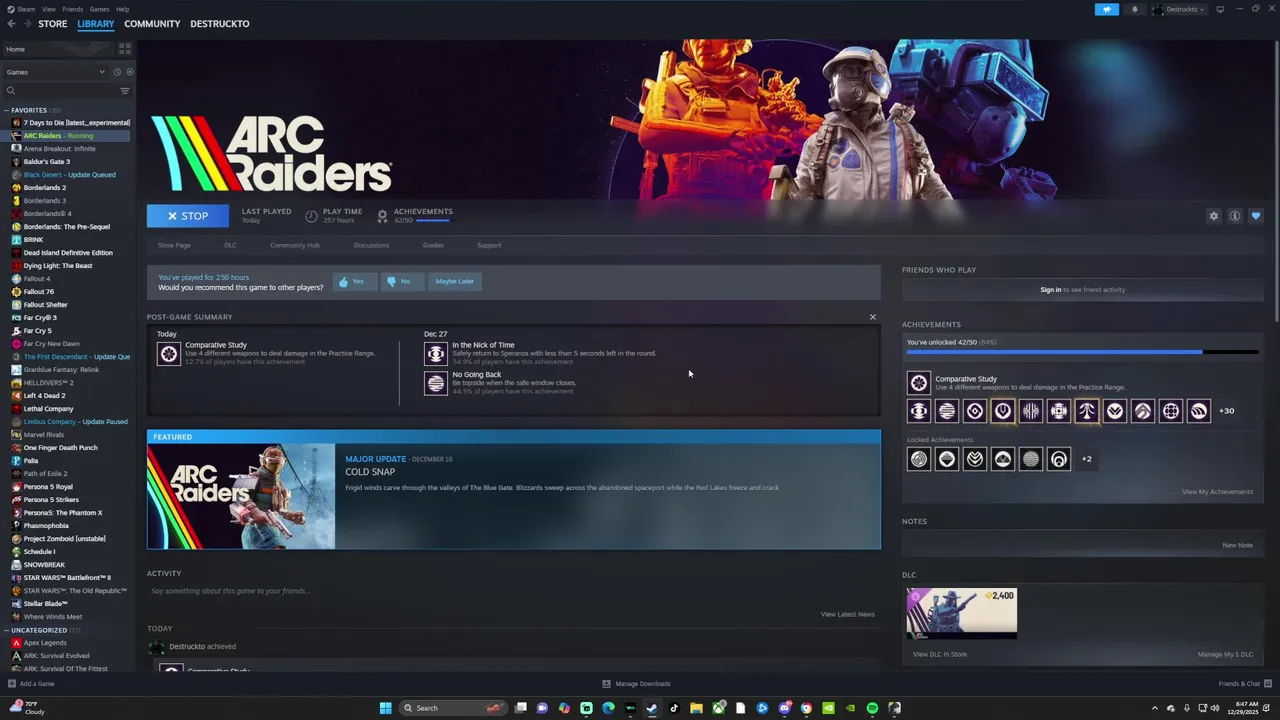
Task: Go back with the navigation arrow
Action: (x=12, y=24)
